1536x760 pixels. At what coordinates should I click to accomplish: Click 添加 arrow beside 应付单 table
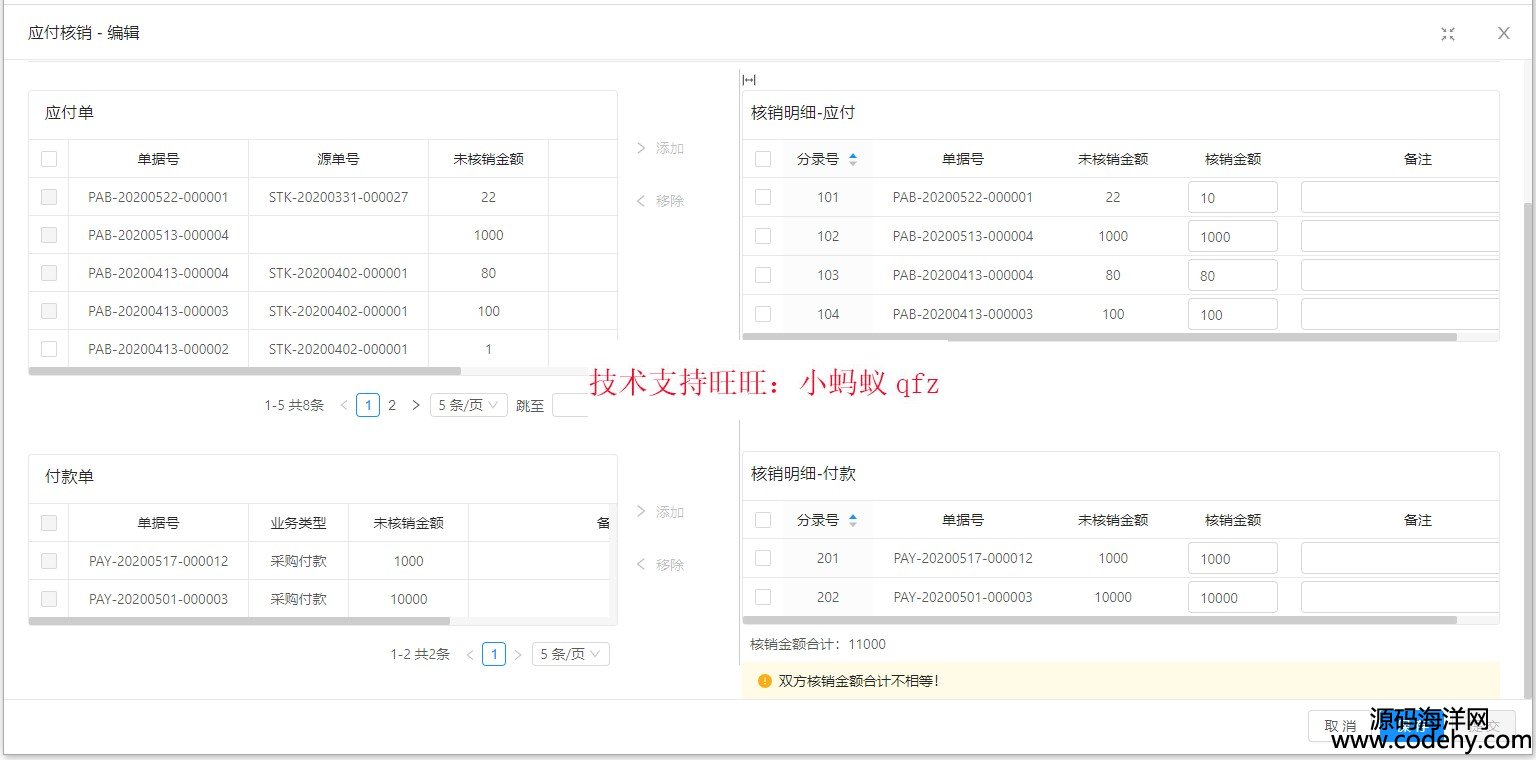(x=660, y=148)
